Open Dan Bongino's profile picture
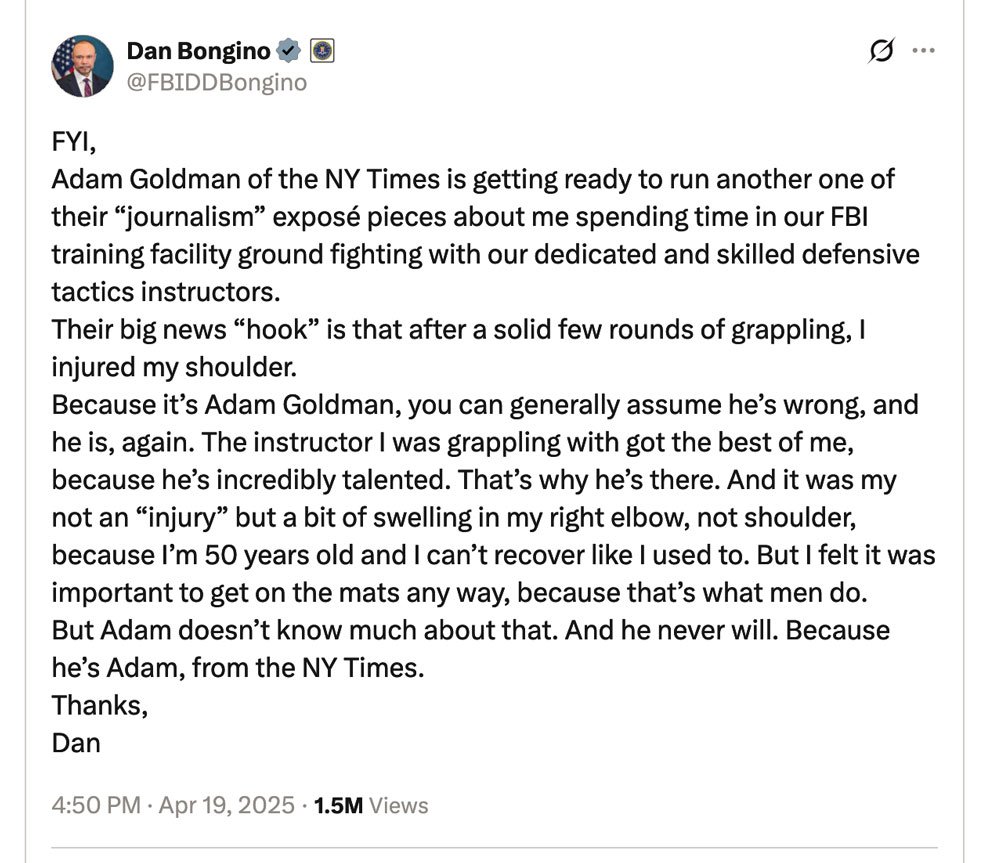The height and width of the screenshot is (863, 990). (x=82, y=66)
